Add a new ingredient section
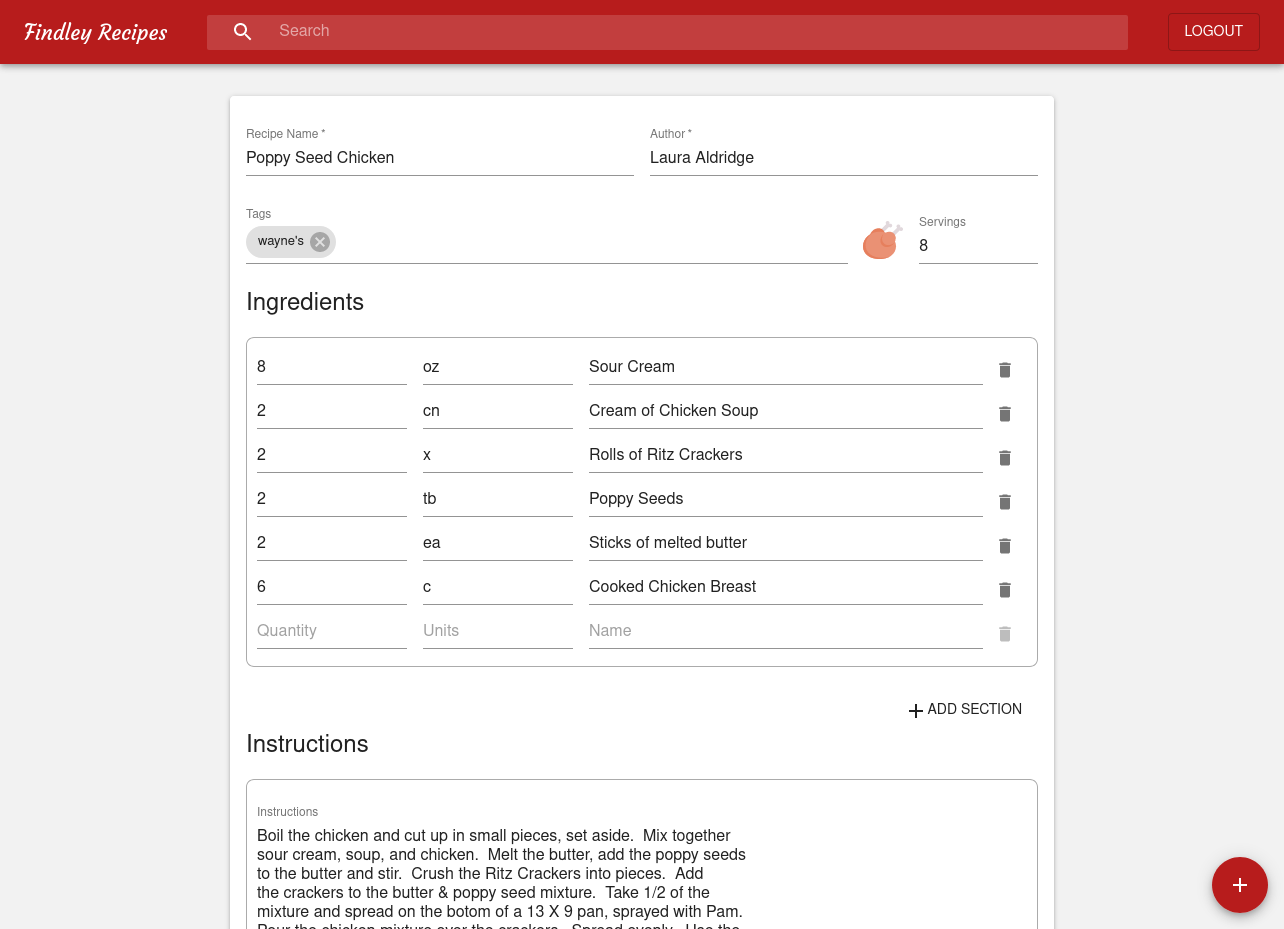Screen dimensions: 1284x929 [x=965, y=709]
